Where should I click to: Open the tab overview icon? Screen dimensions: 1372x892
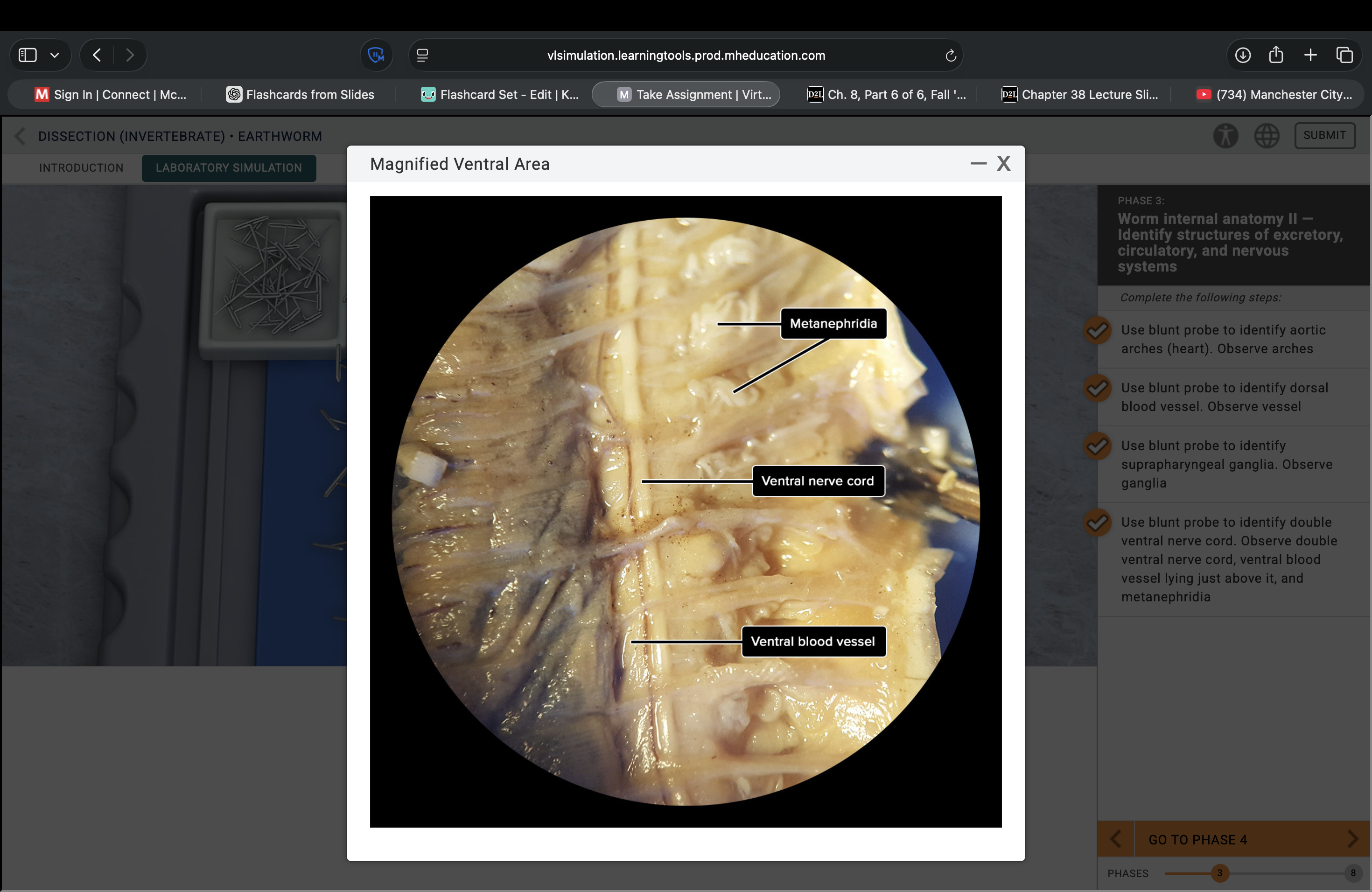pos(1344,56)
